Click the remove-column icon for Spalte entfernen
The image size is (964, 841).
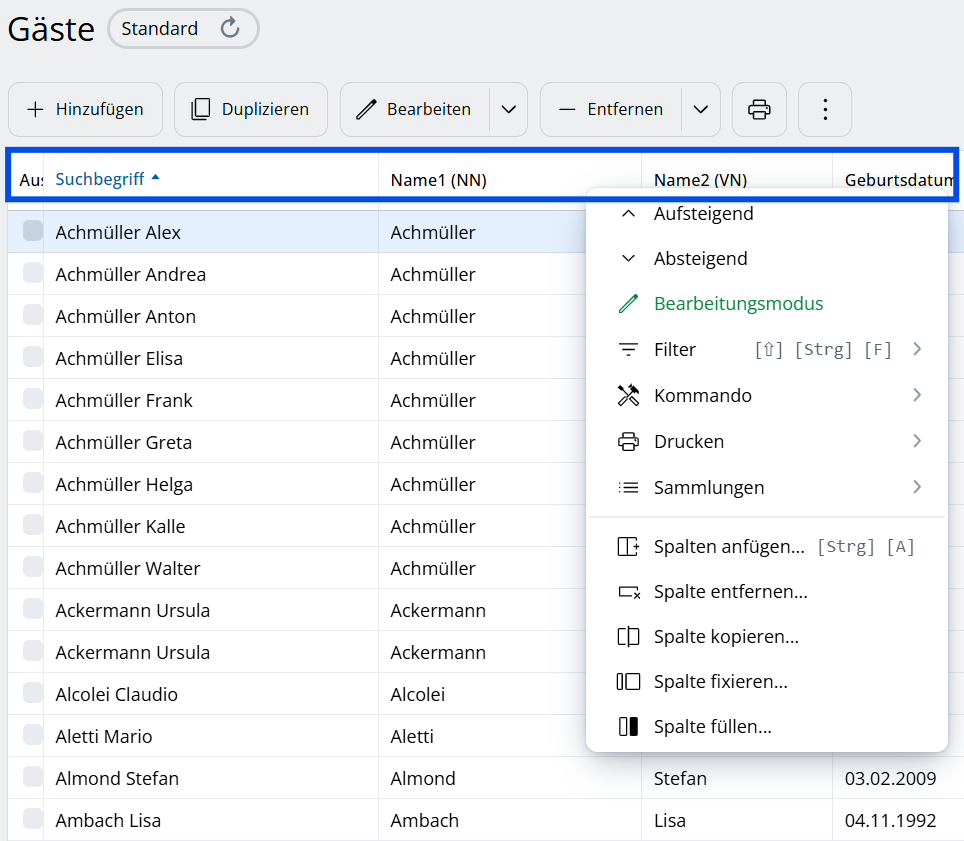[628, 592]
